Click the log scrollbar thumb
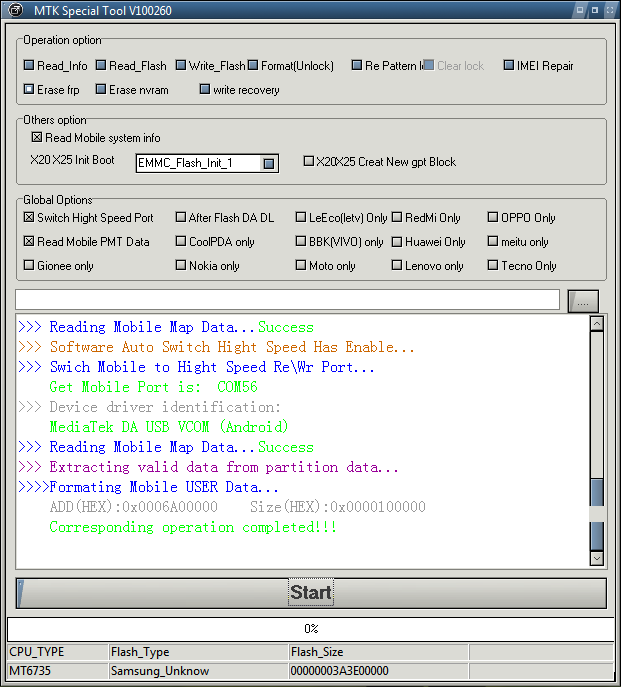This screenshot has width=621, height=687. [597, 513]
